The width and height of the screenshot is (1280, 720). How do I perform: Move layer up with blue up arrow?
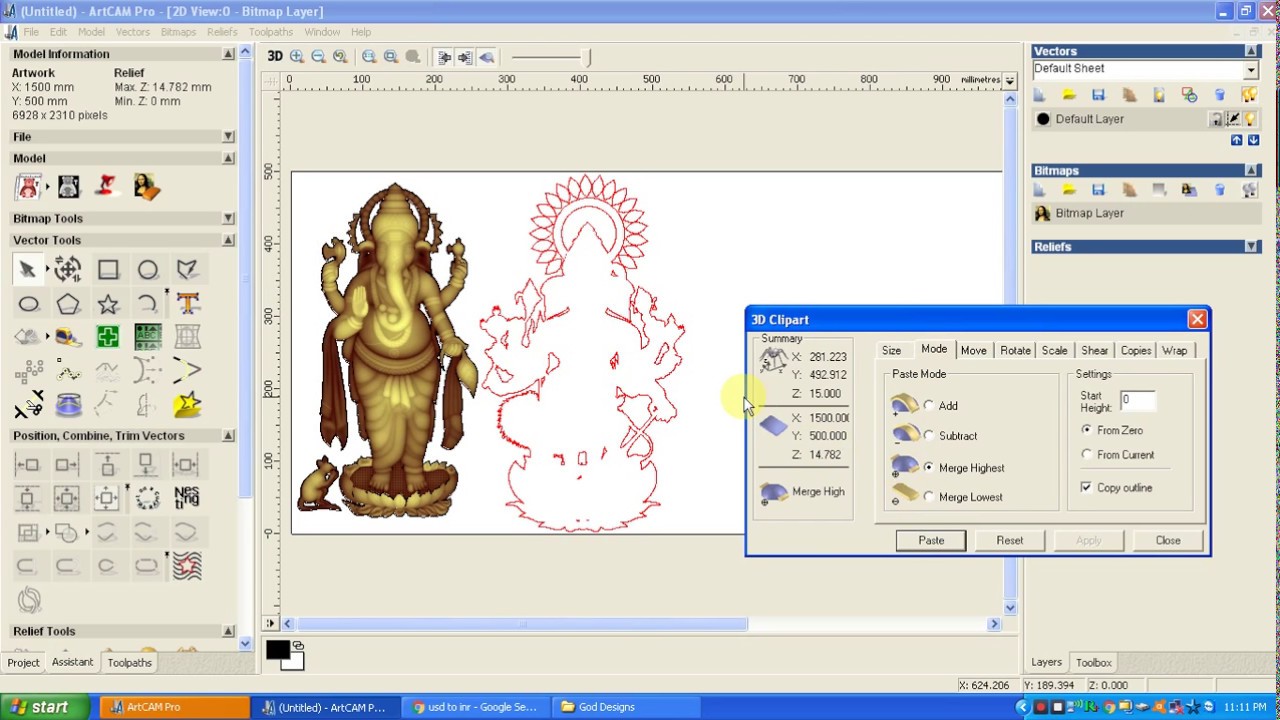pos(1237,141)
